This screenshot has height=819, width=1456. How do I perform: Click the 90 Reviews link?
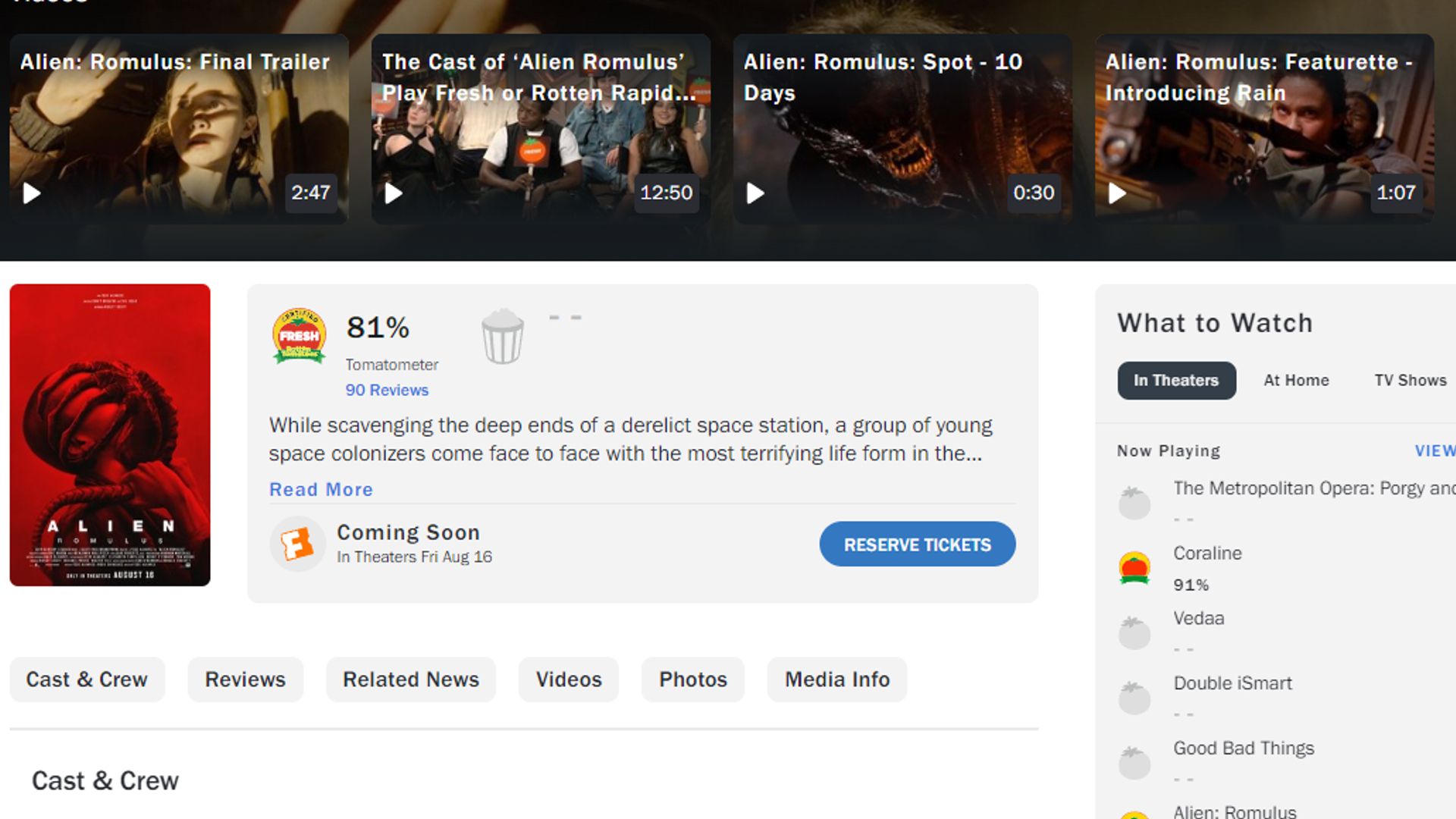pos(387,390)
